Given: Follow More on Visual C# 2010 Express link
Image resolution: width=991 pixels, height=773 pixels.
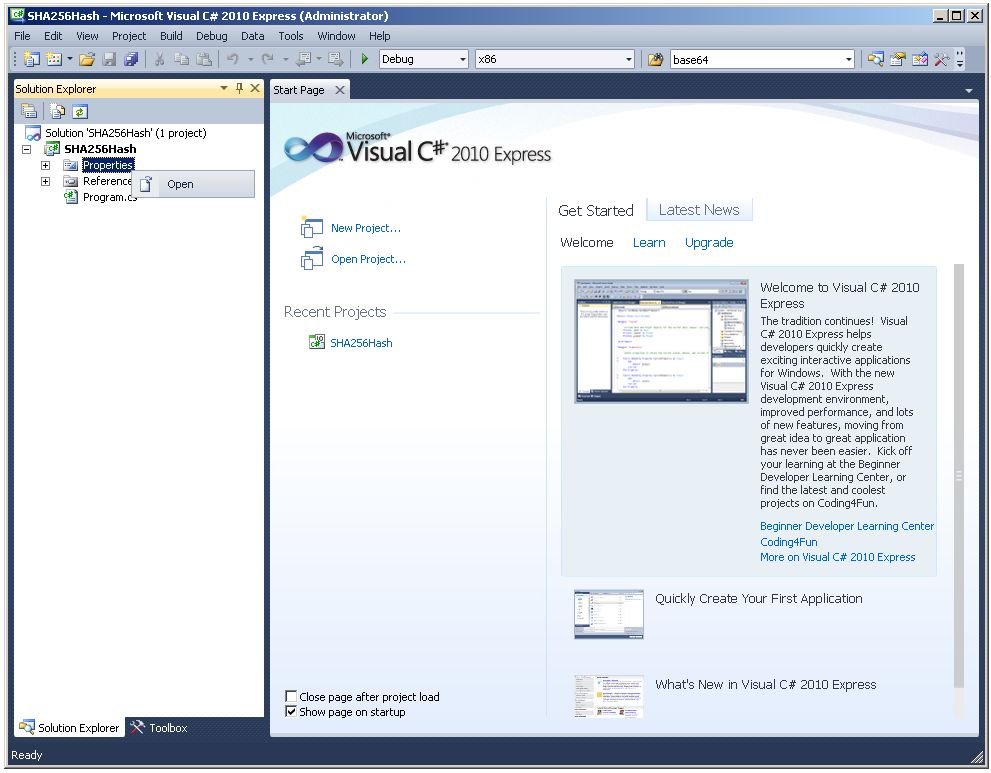Looking at the screenshot, I should tap(837, 557).
